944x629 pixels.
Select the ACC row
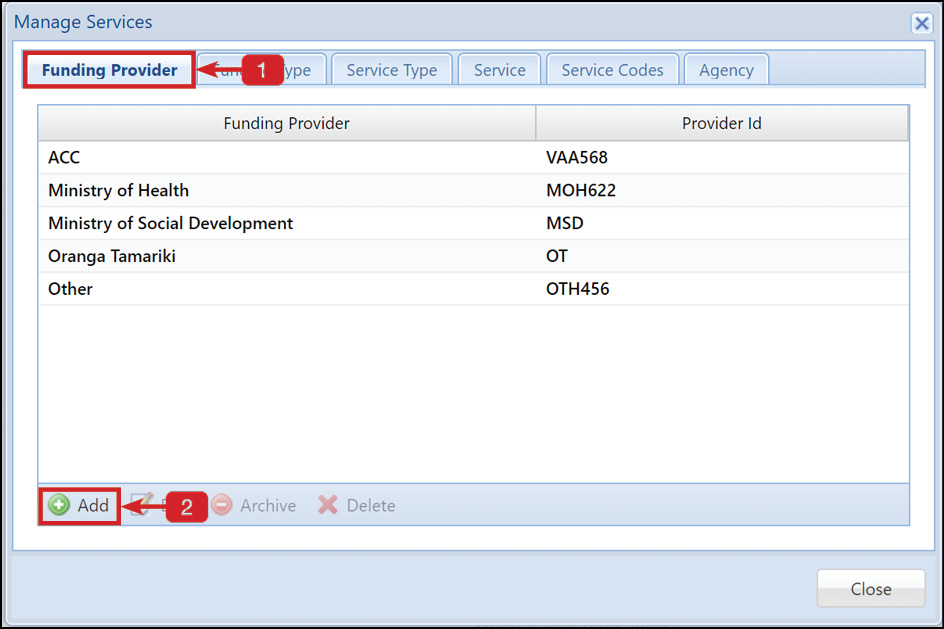pos(473,158)
